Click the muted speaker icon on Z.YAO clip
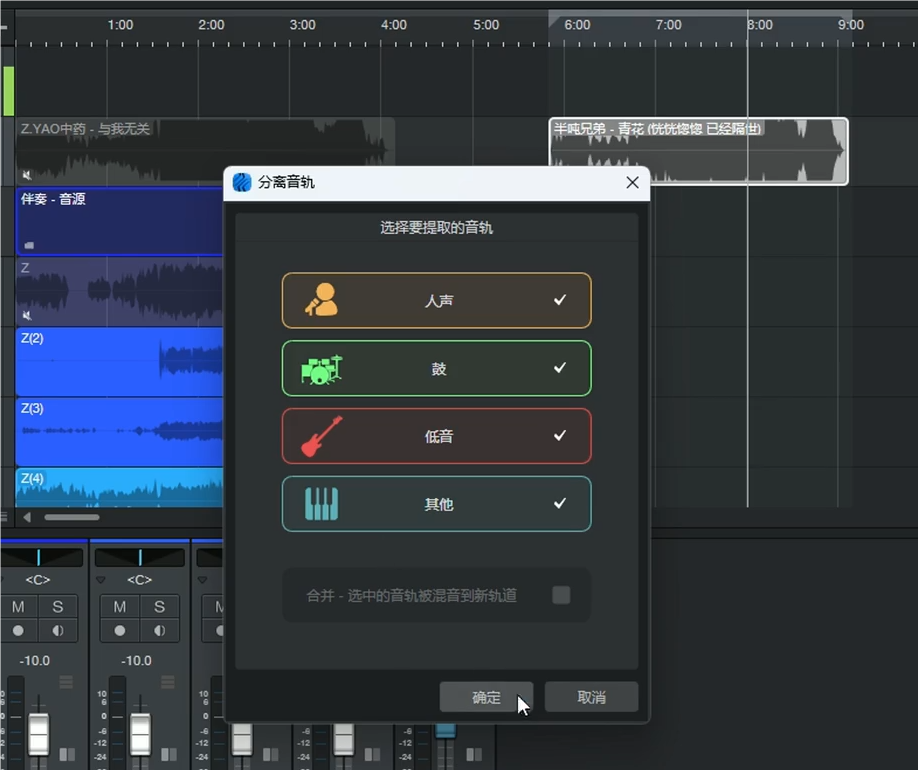Viewport: 918px width, 770px height. coord(26,174)
